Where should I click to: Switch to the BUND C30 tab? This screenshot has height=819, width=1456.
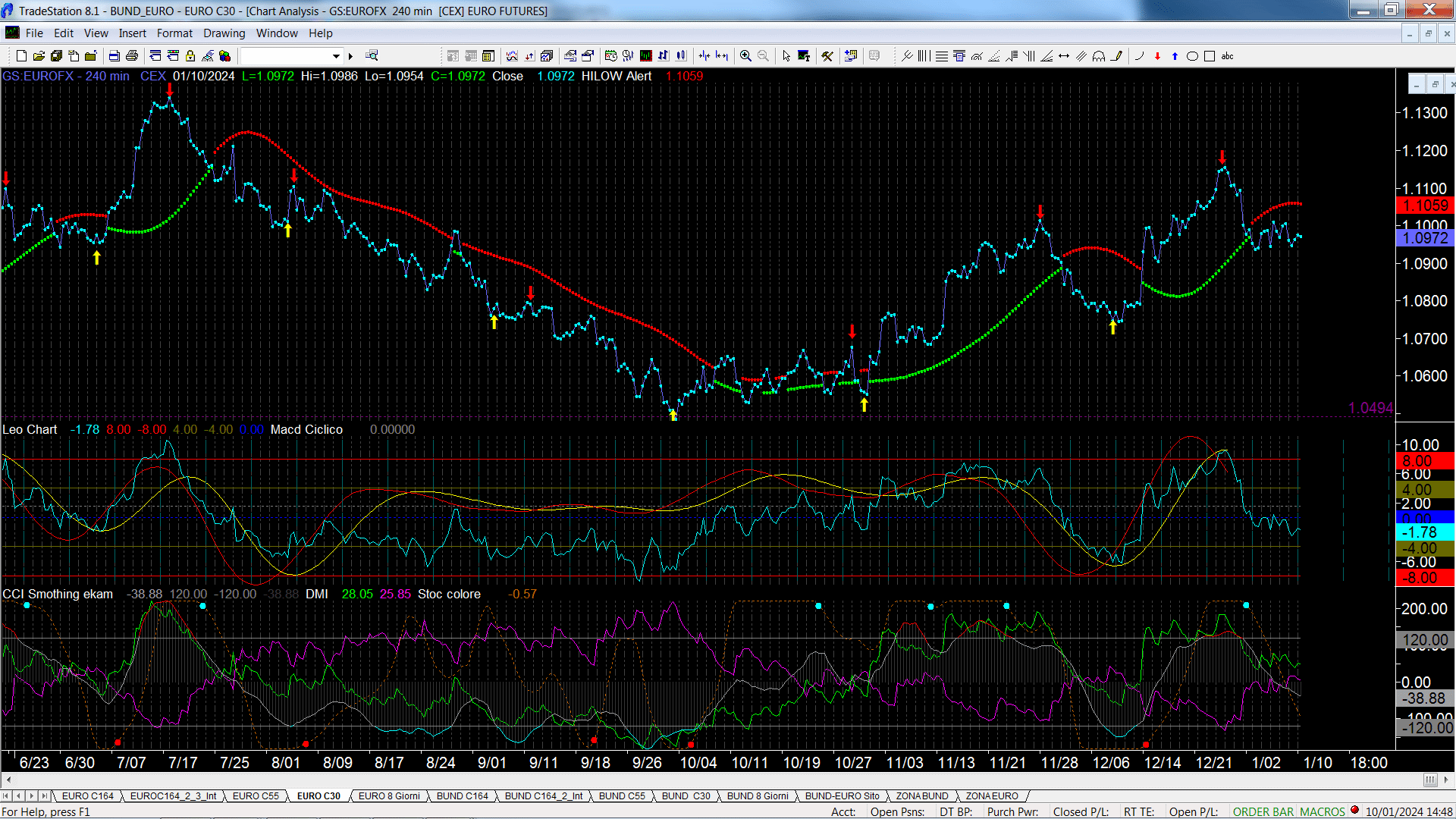pos(686,796)
